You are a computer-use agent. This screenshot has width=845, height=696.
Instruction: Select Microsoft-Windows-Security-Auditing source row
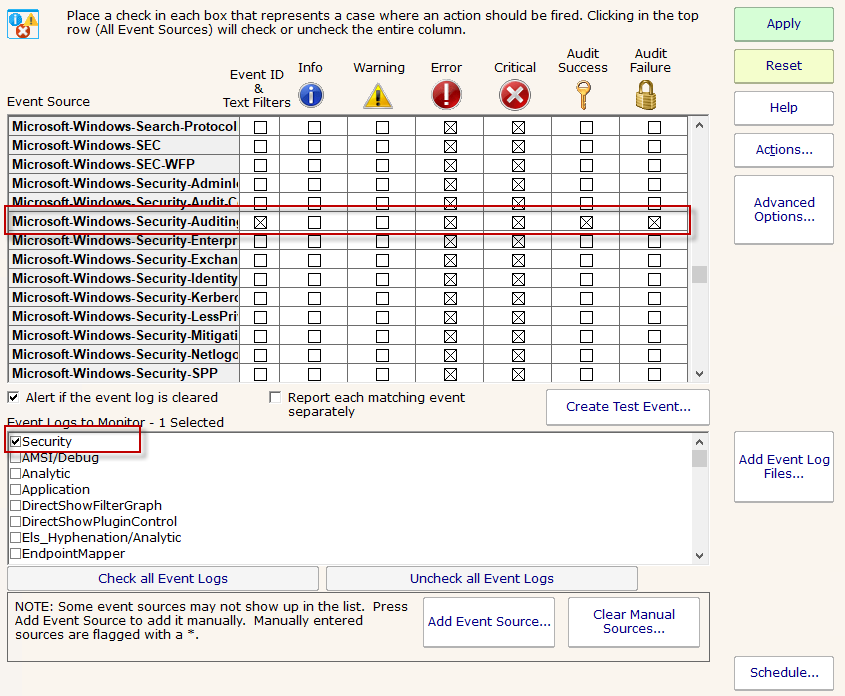click(125, 222)
